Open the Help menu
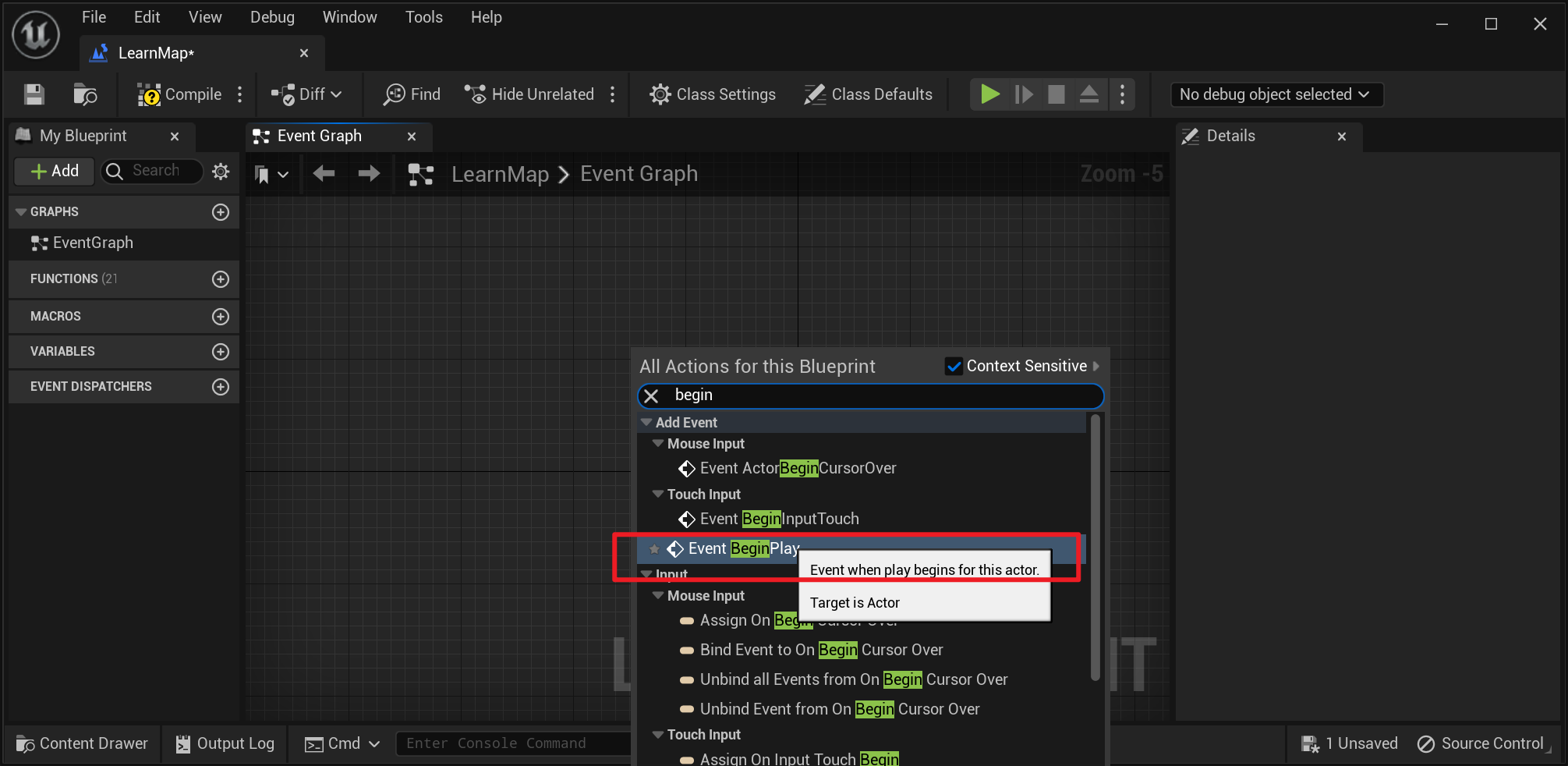 486,17
